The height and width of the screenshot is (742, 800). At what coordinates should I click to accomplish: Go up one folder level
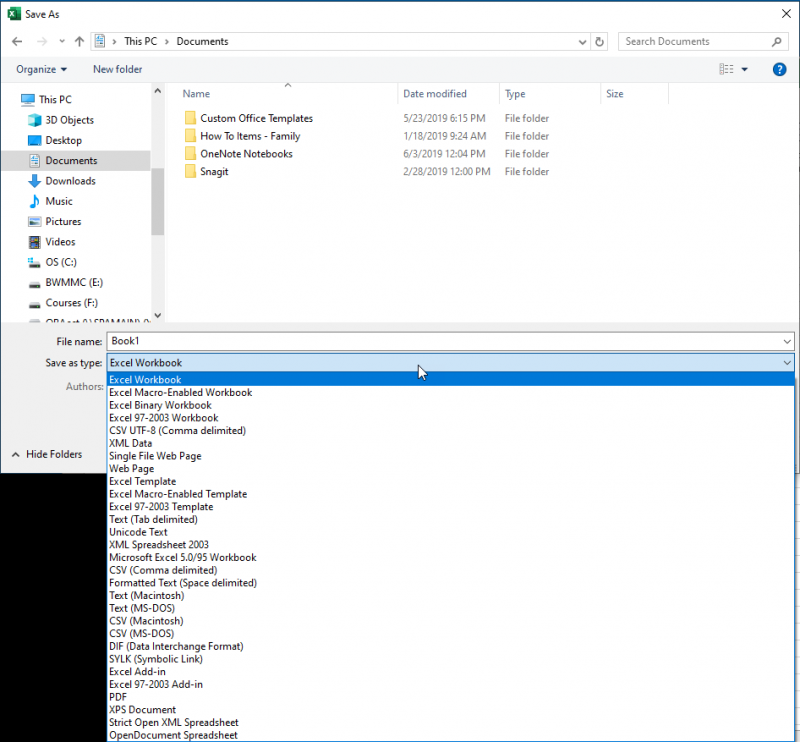79,41
